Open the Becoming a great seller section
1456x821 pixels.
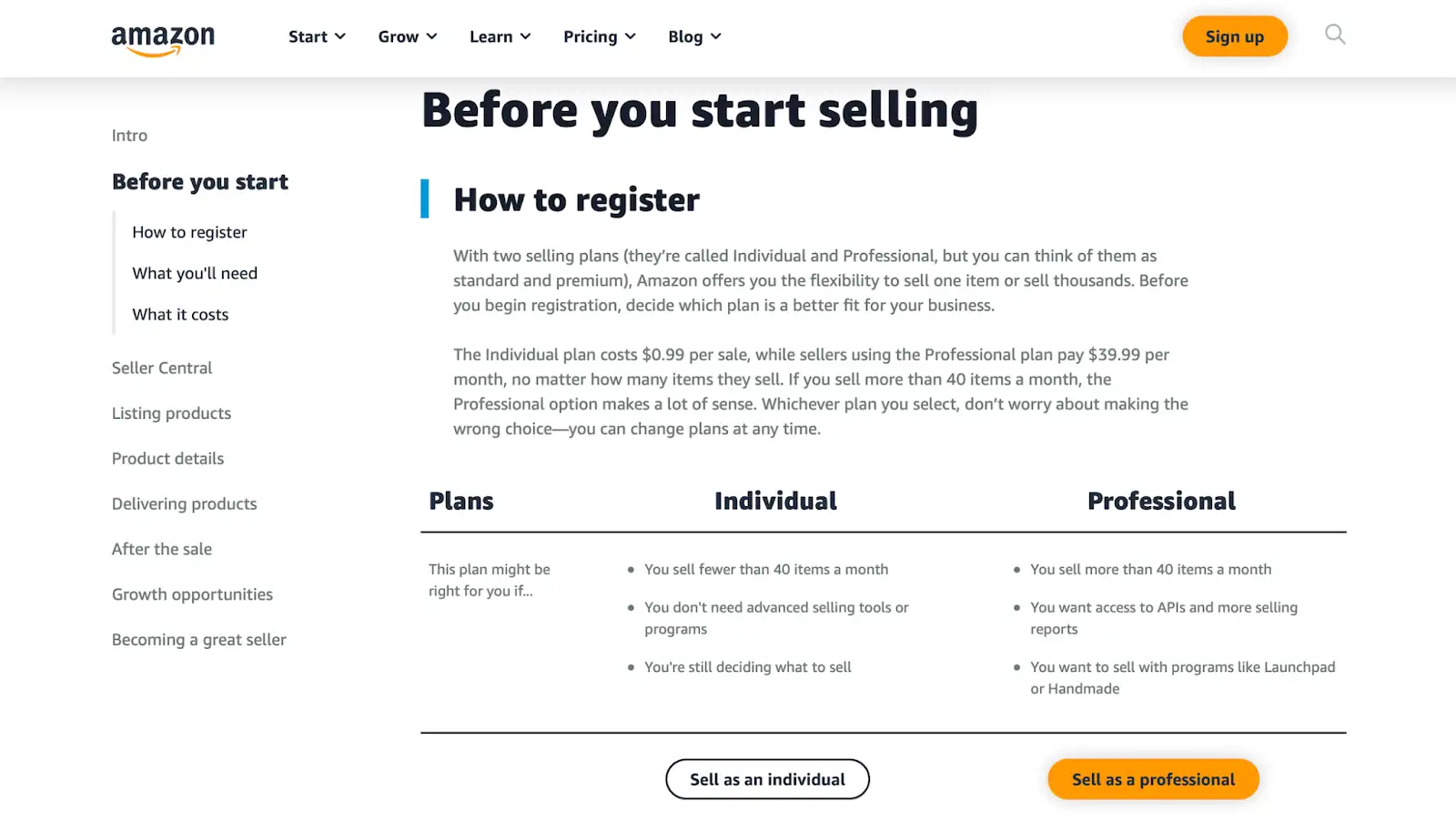pos(198,639)
